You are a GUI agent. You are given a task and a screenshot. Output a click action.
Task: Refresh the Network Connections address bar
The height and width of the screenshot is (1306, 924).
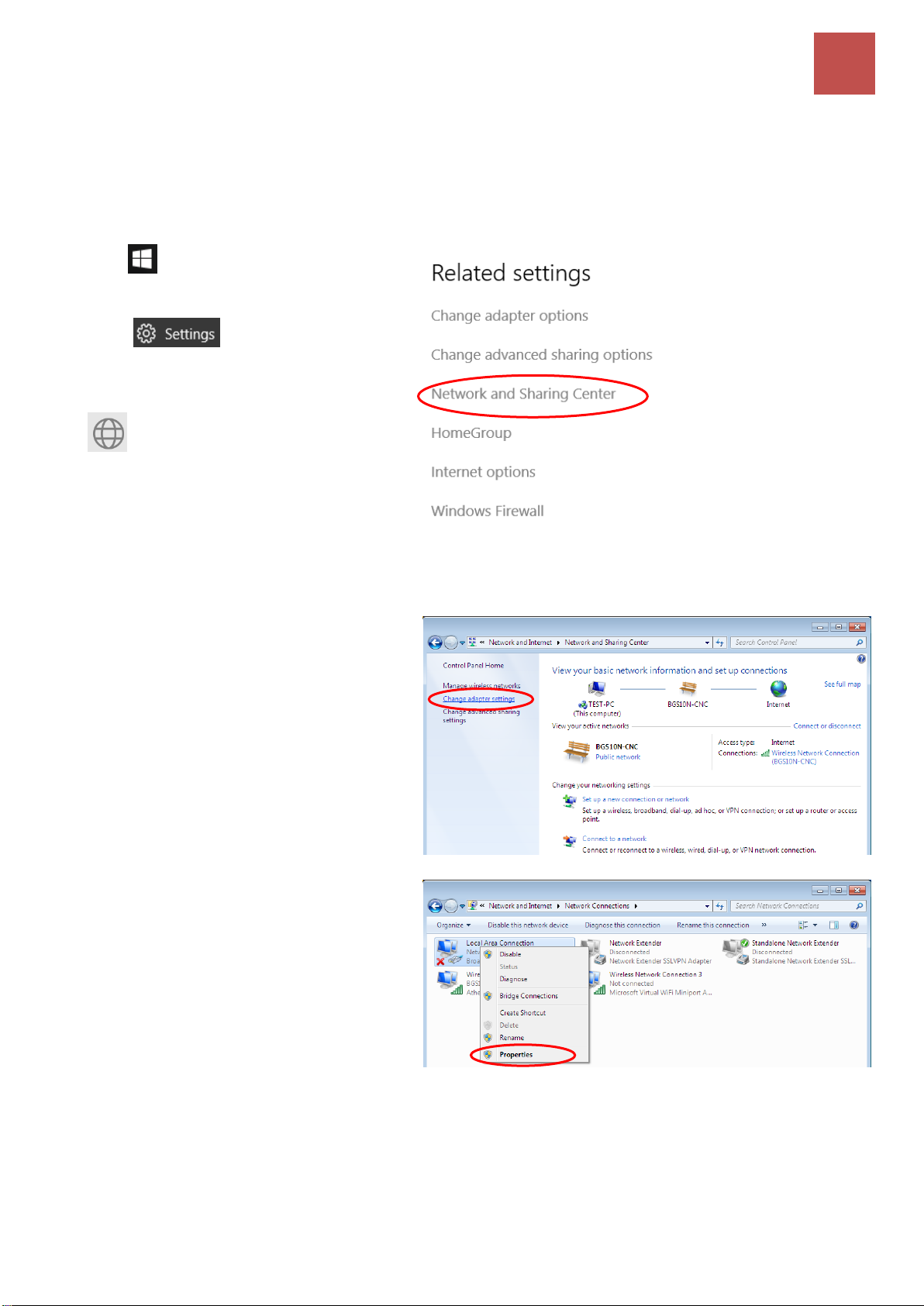720,906
